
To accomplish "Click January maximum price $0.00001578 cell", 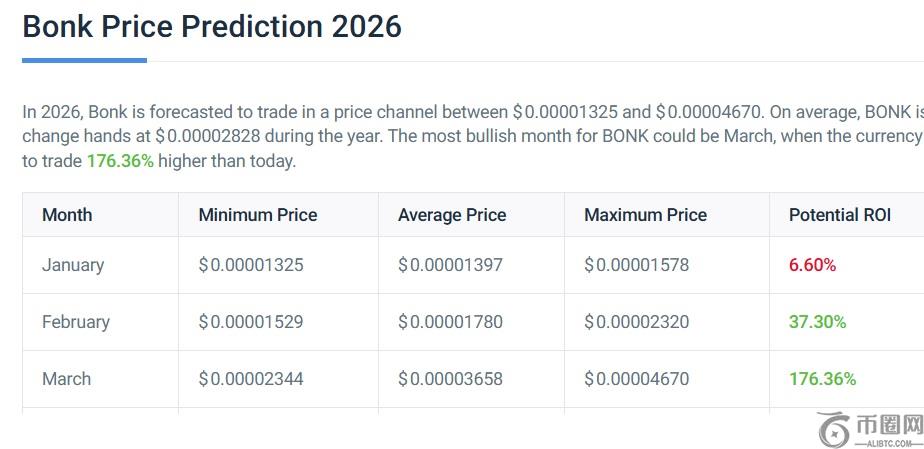I will tap(637, 265).
